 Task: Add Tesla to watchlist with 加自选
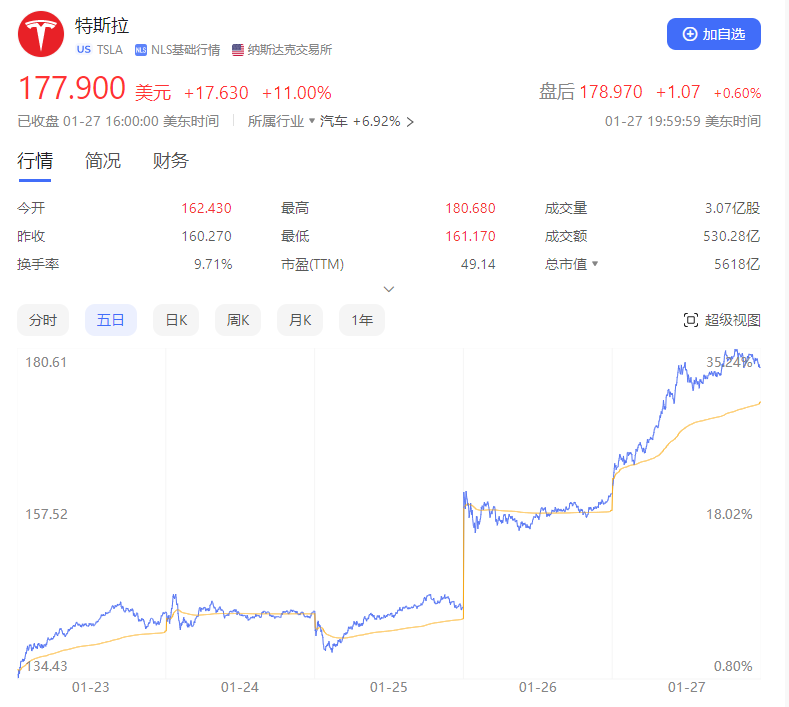tap(714, 34)
